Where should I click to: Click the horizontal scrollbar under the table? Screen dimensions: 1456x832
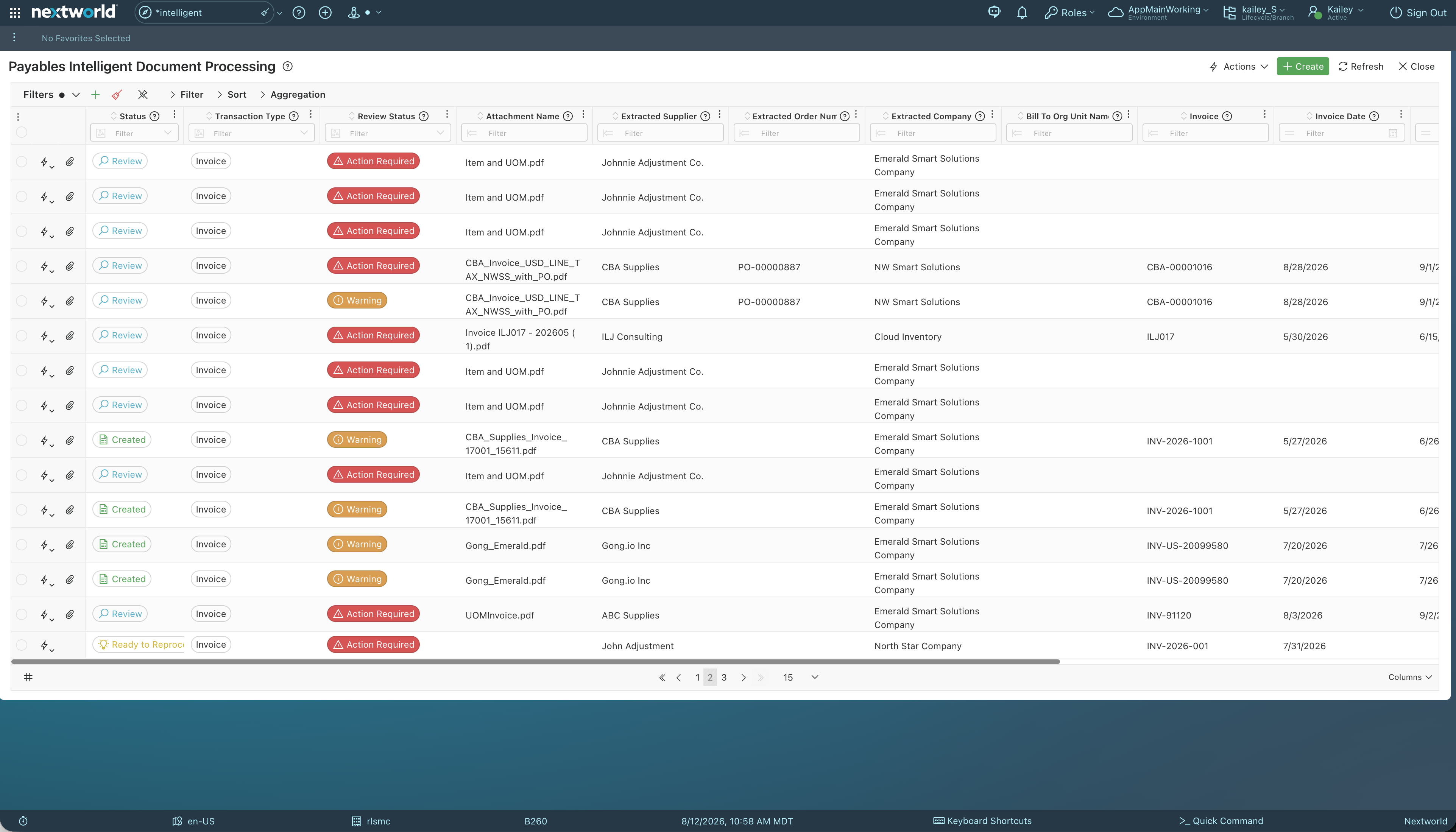[x=535, y=662]
